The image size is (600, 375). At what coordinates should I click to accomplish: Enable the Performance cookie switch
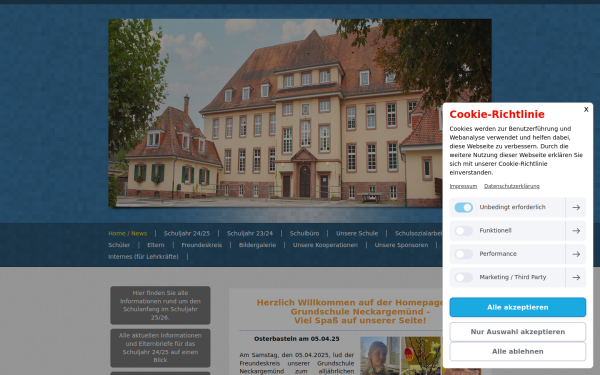(463, 254)
